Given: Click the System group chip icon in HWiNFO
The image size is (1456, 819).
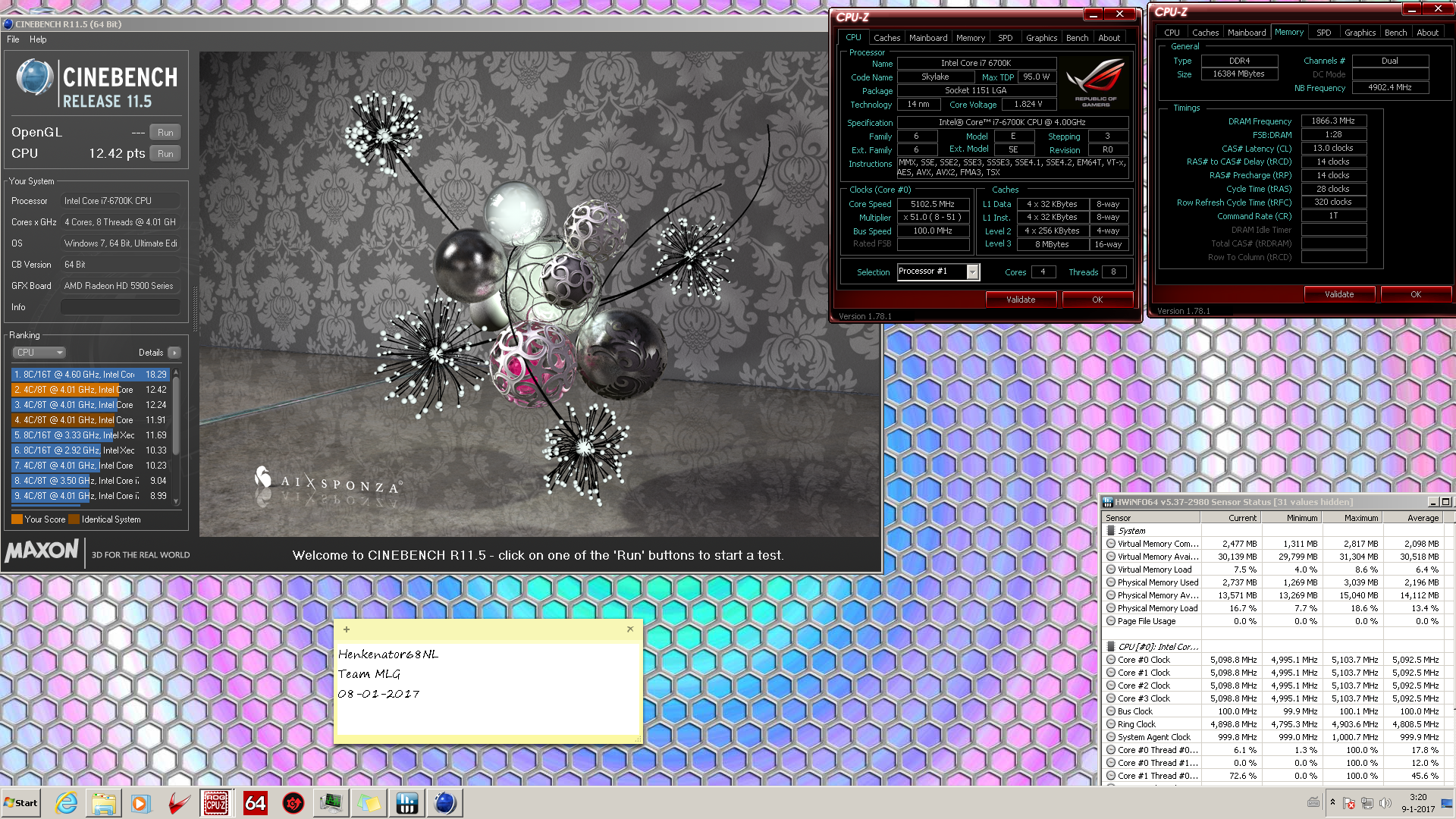Looking at the screenshot, I should [x=1111, y=531].
